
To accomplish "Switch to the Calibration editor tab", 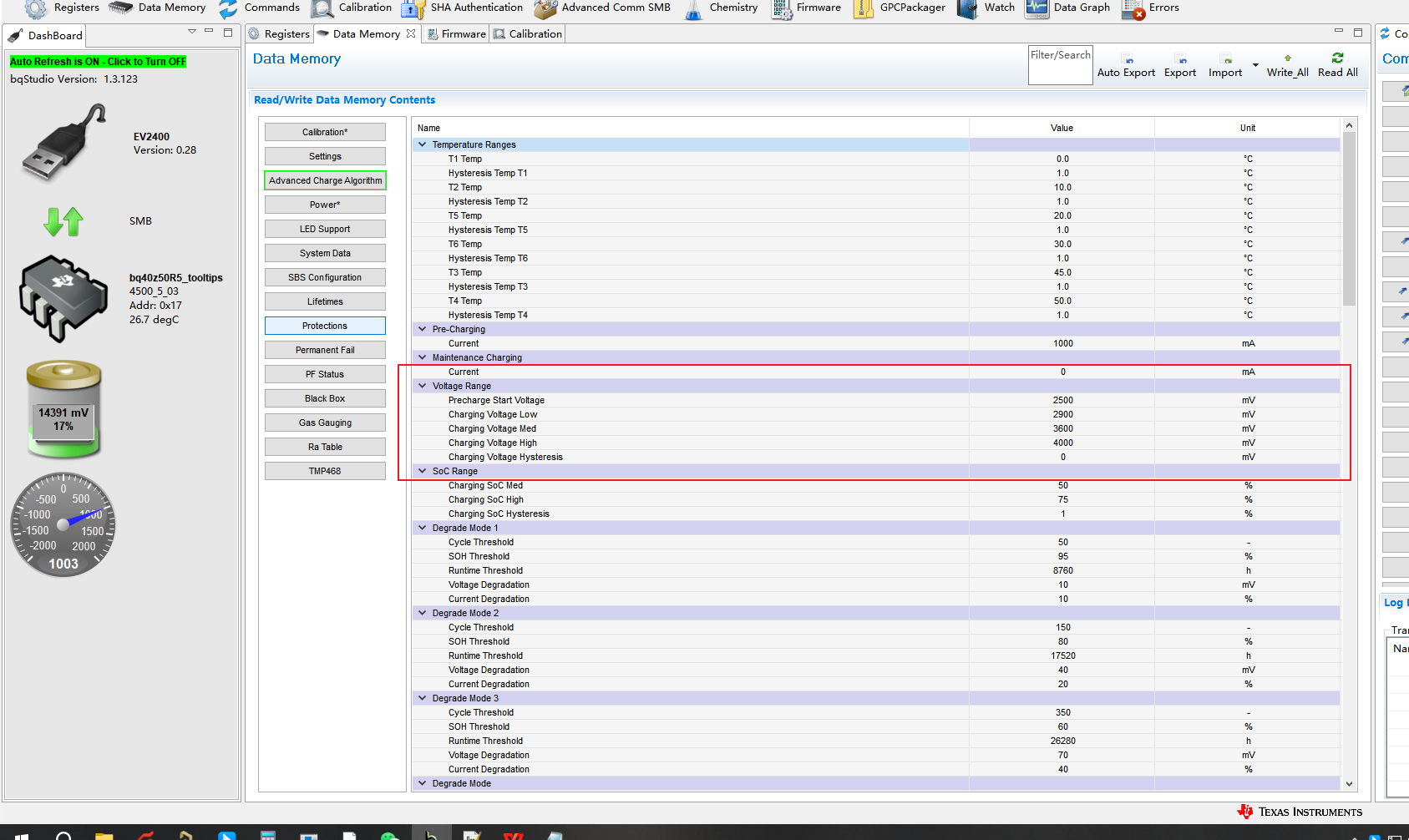I will click(x=528, y=34).
